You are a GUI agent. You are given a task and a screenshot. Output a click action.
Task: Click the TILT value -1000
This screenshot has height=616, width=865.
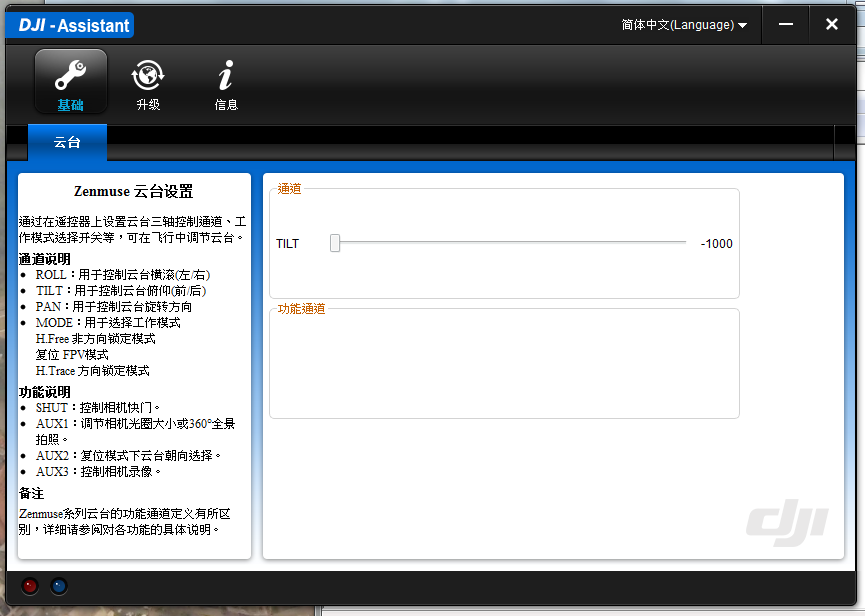click(717, 244)
